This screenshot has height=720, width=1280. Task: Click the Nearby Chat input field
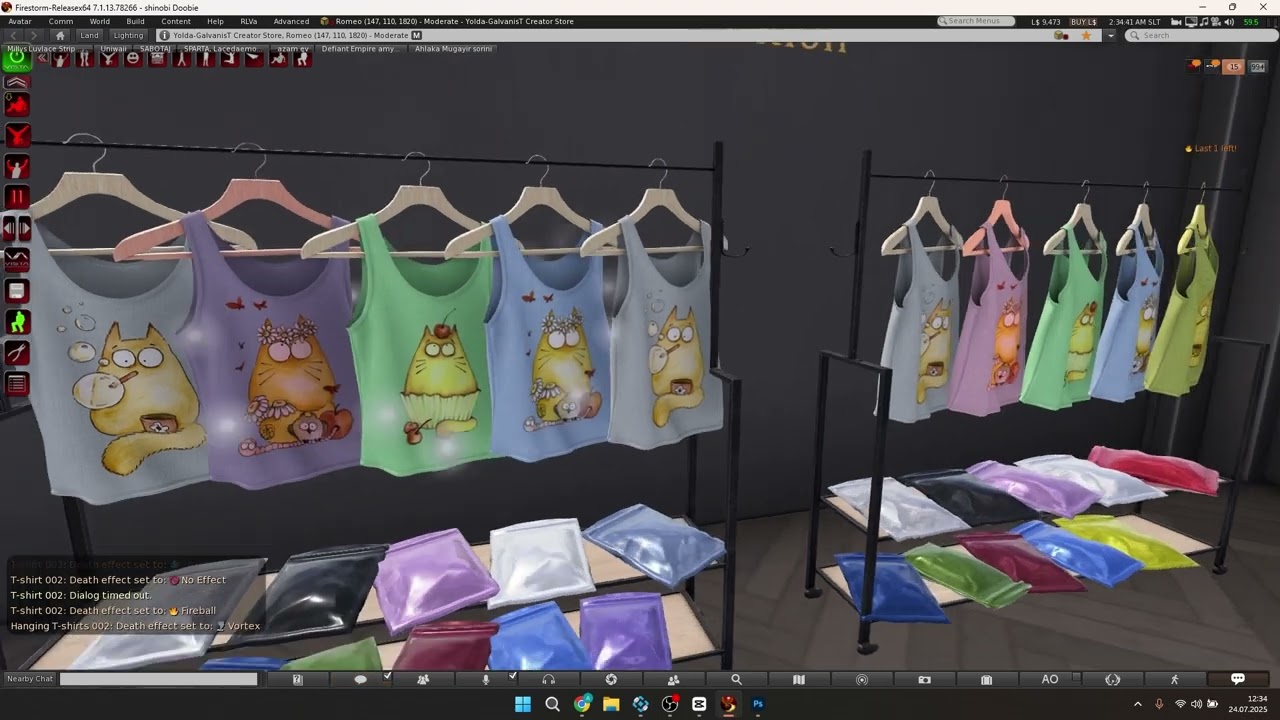point(158,679)
